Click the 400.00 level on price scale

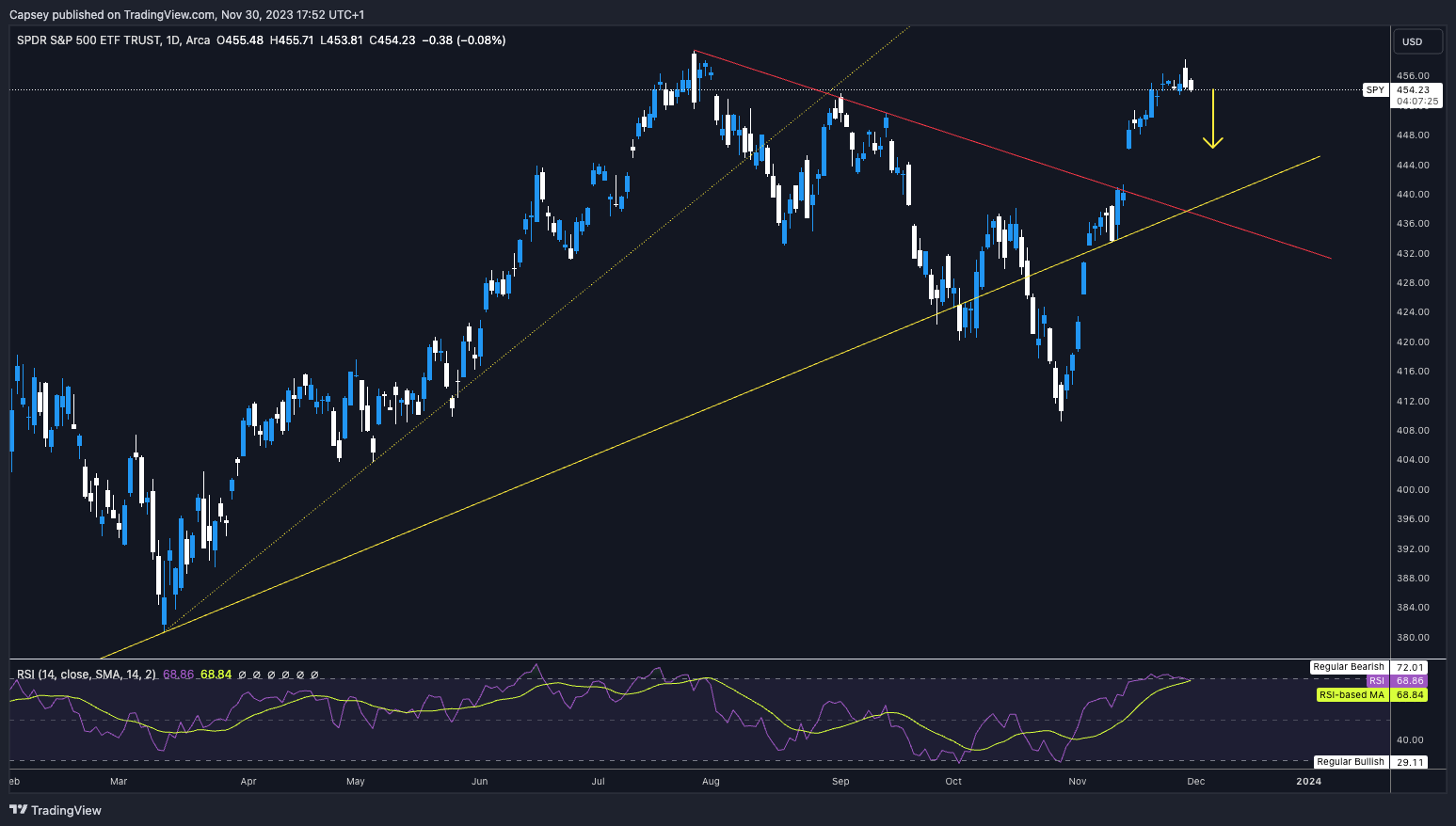click(1413, 489)
